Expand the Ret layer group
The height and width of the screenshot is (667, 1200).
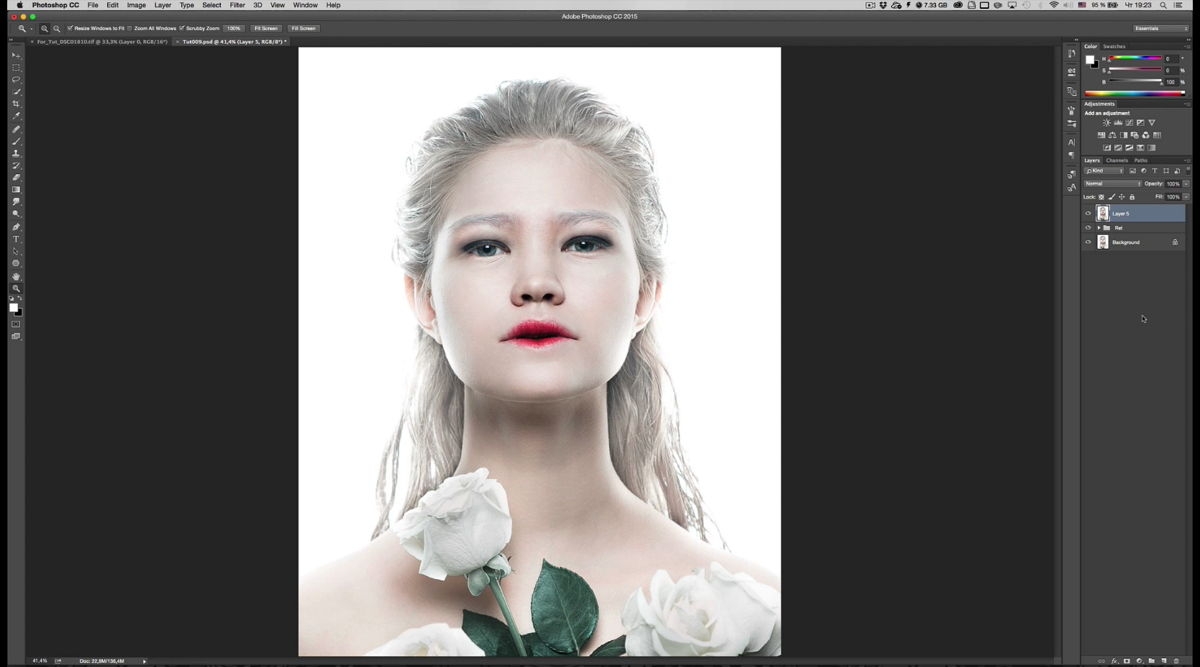(x=1099, y=228)
